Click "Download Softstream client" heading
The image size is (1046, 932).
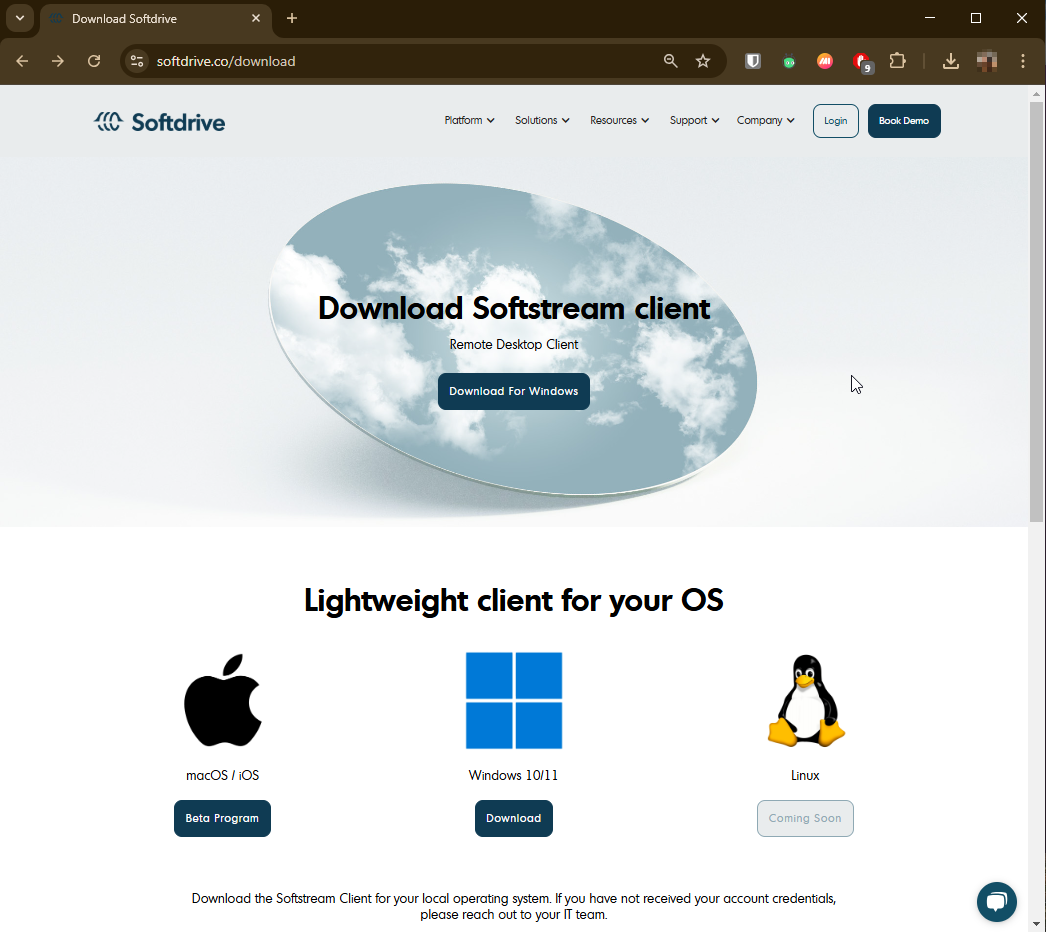(514, 308)
